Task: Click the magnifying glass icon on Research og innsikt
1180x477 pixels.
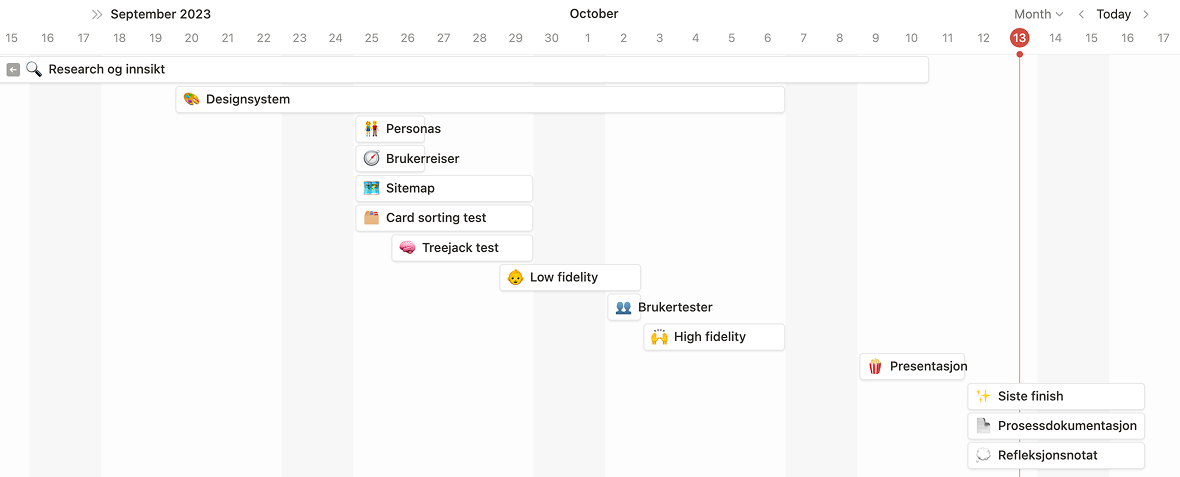Action: 34,70
